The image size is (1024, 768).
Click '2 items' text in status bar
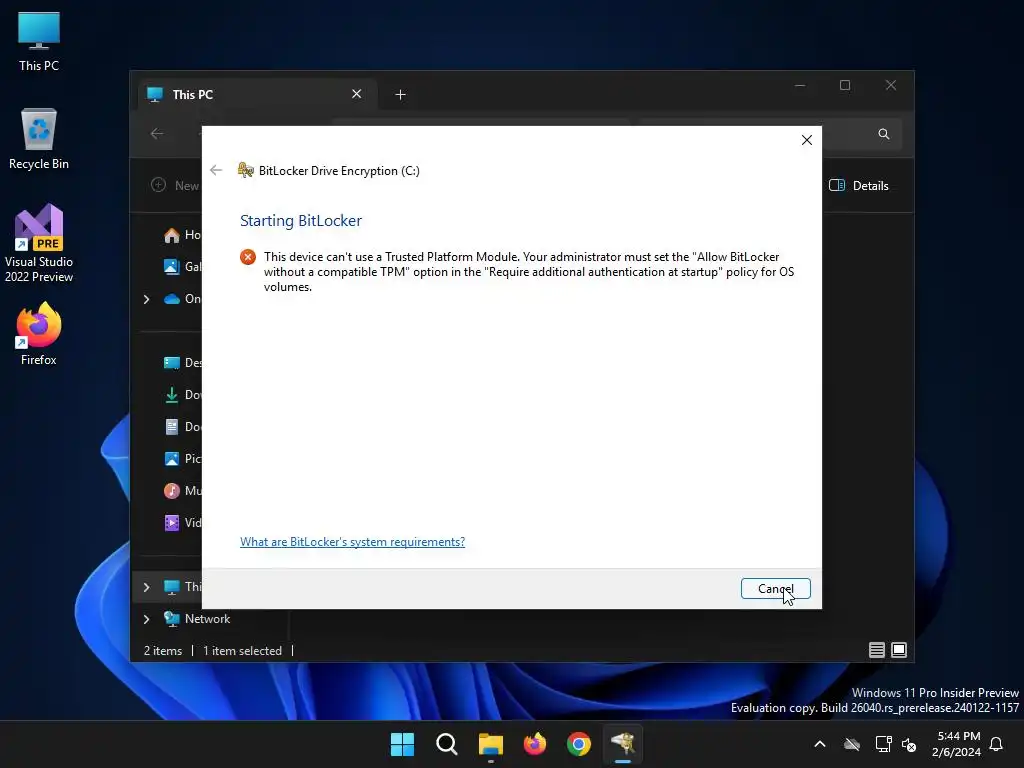(x=163, y=650)
